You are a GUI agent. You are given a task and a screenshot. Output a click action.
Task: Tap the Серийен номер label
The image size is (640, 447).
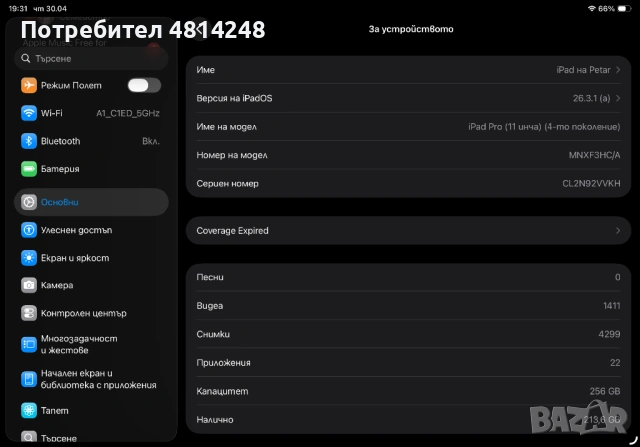[x=227, y=184]
